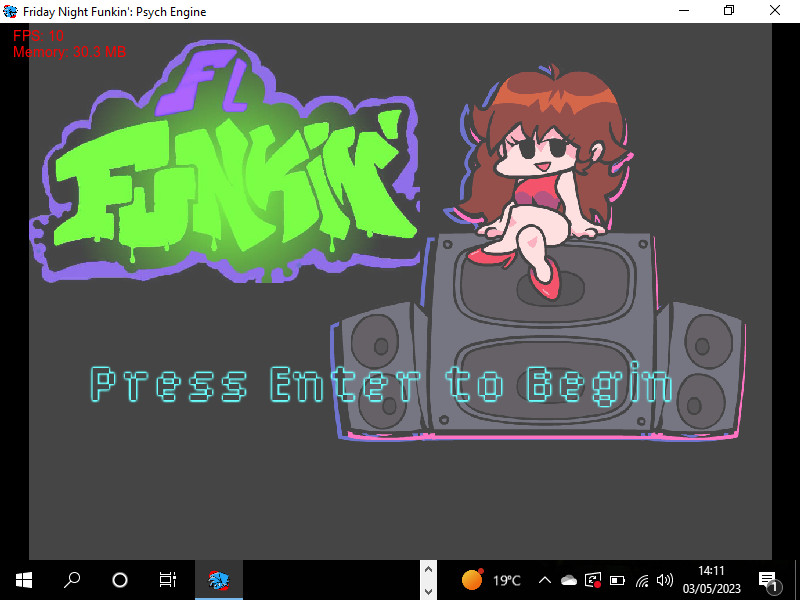Image resolution: width=800 pixels, height=600 pixels.
Task: Open Task View on taskbar
Action: [168, 580]
